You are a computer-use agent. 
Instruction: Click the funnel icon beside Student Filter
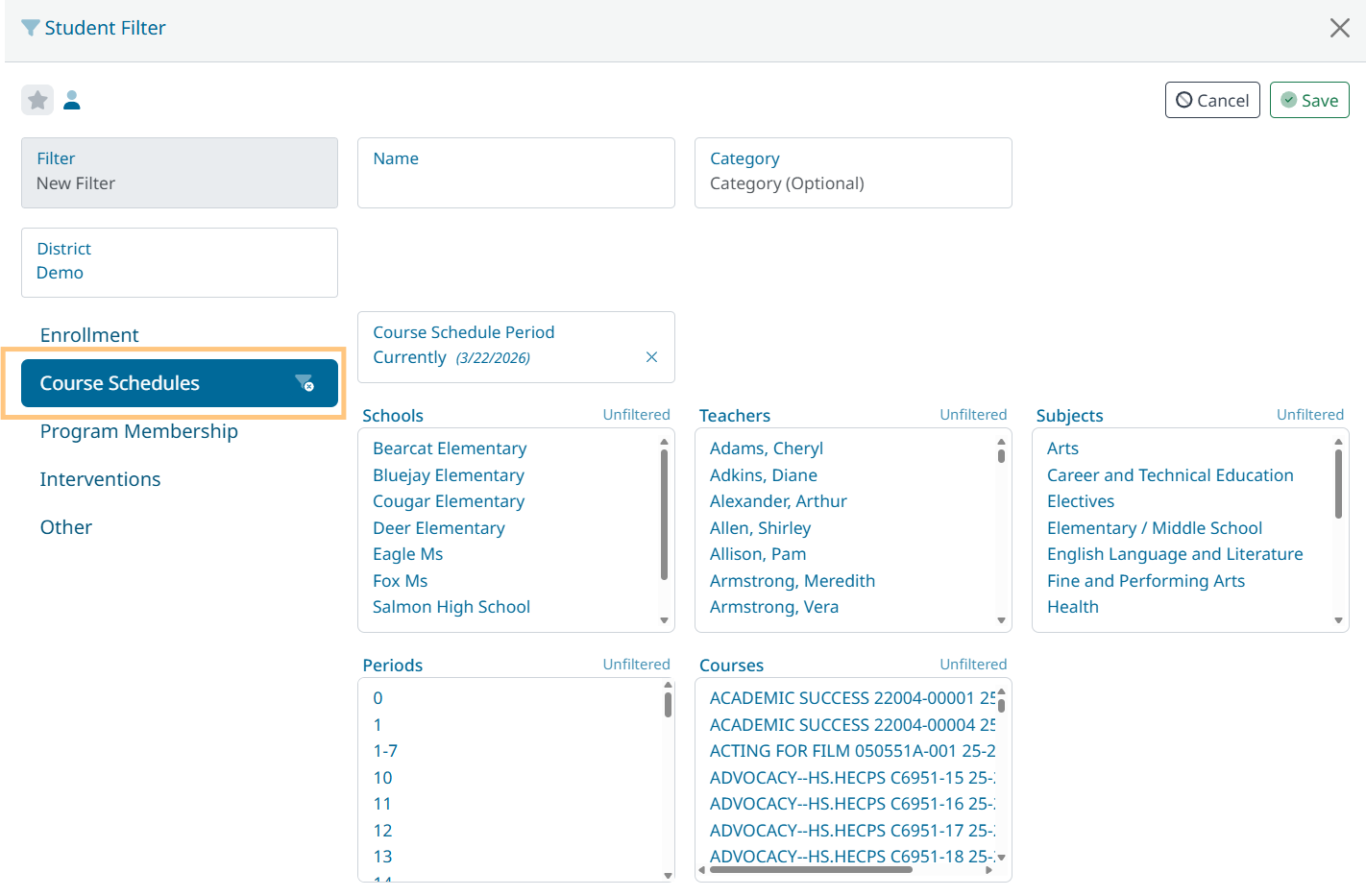tap(31, 28)
